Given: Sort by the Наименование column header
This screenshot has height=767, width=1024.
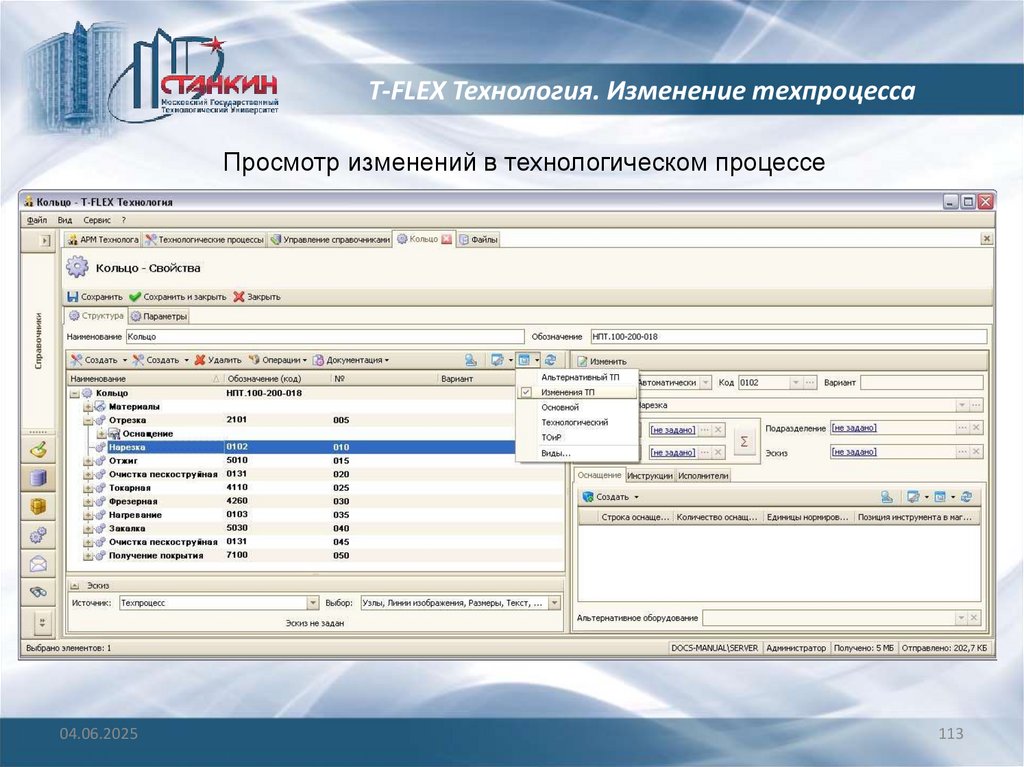Looking at the screenshot, I should tap(145, 379).
